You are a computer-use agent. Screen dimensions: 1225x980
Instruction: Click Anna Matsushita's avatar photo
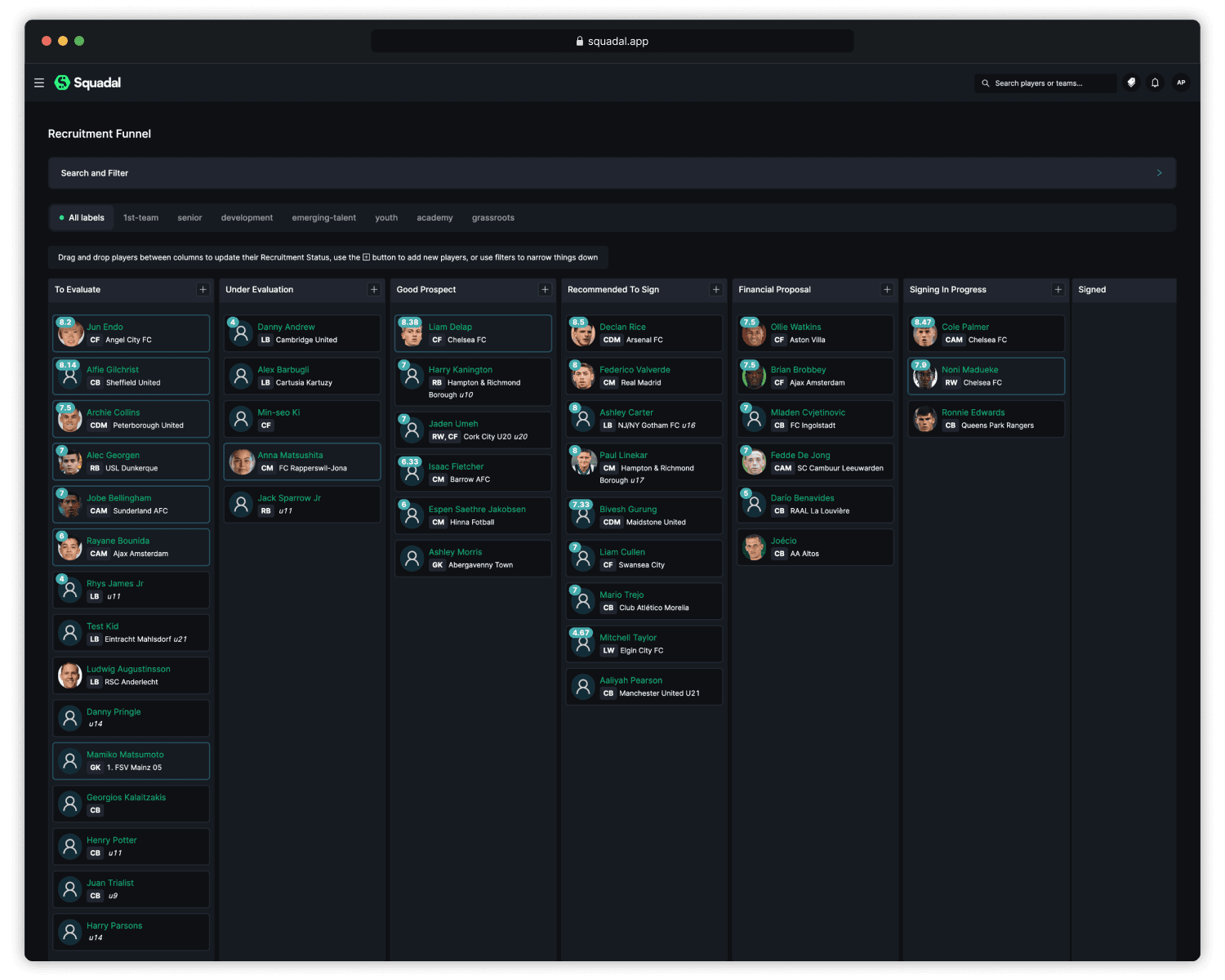[241, 461]
